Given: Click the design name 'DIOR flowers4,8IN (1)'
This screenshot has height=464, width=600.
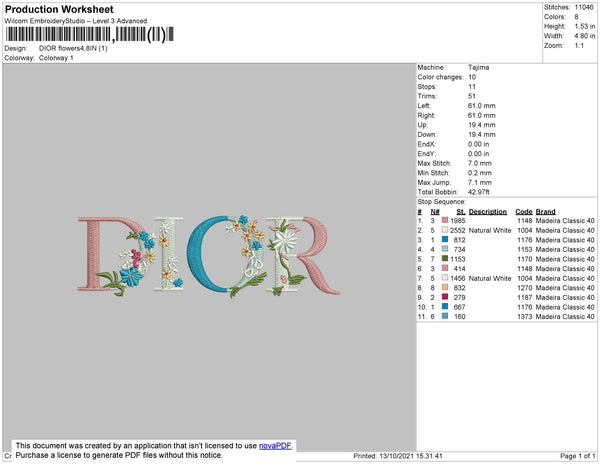Looking at the screenshot, I should coord(73,48).
